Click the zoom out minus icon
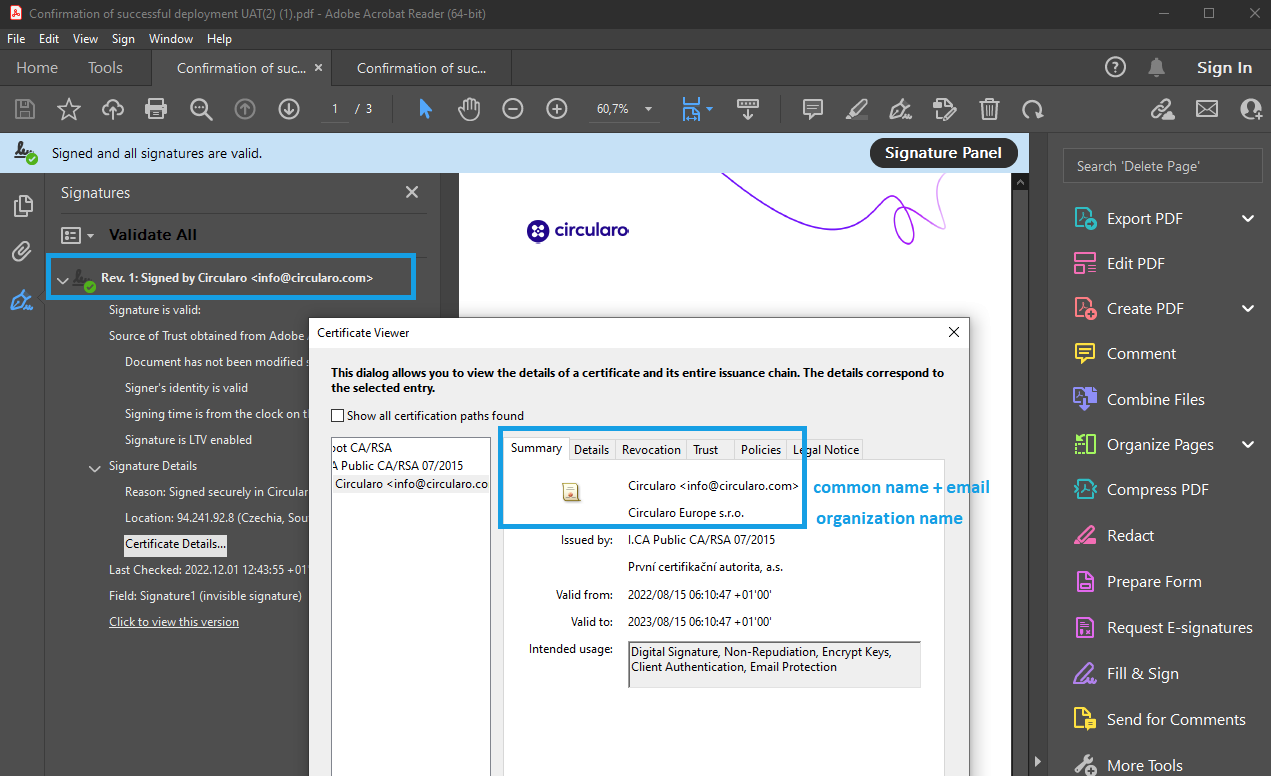The image size is (1271, 776). [513, 109]
